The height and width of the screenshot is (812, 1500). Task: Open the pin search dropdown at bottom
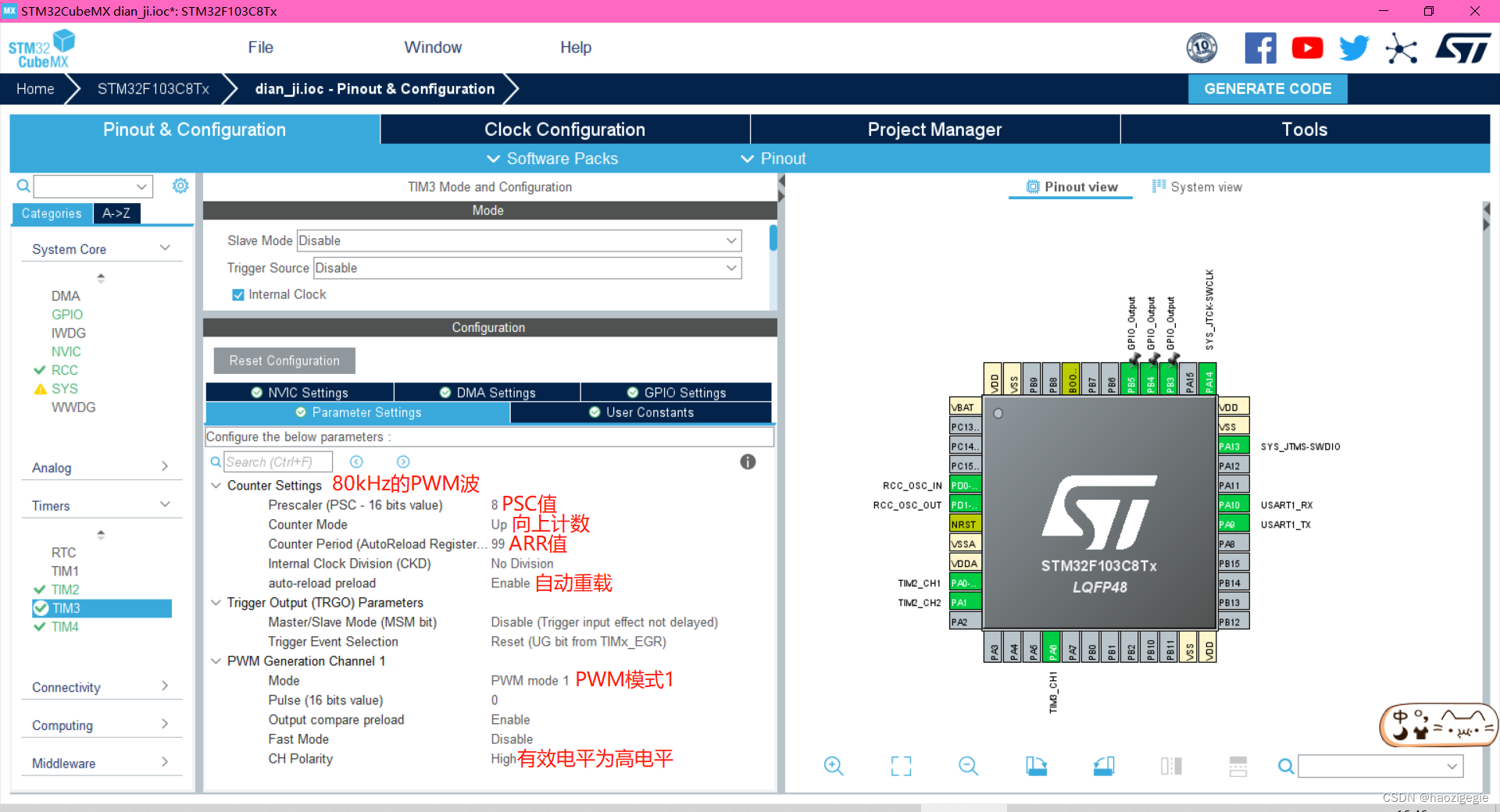click(x=1380, y=766)
